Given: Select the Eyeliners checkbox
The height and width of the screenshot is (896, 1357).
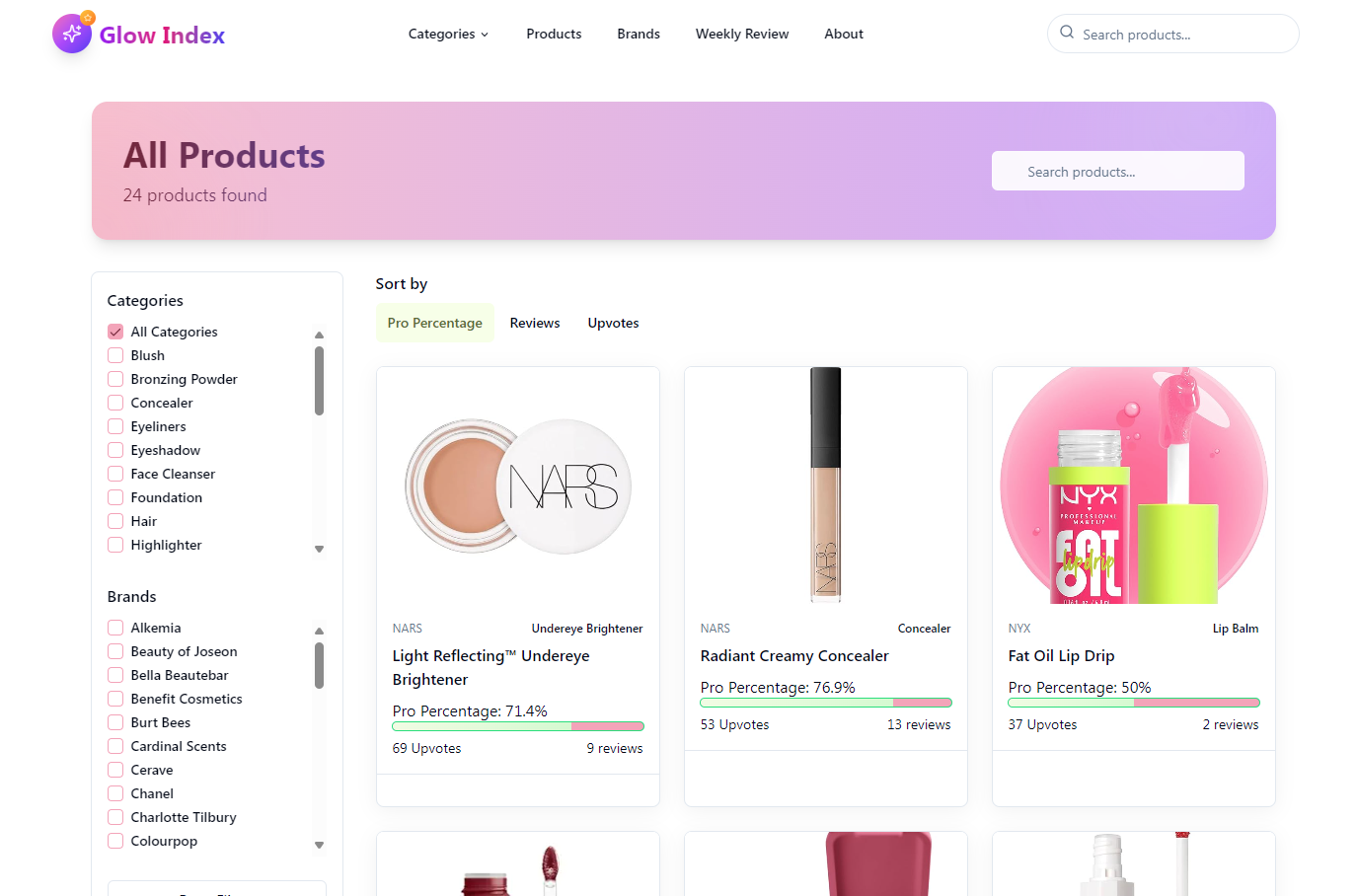Looking at the screenshot, I should click(115, 426).
